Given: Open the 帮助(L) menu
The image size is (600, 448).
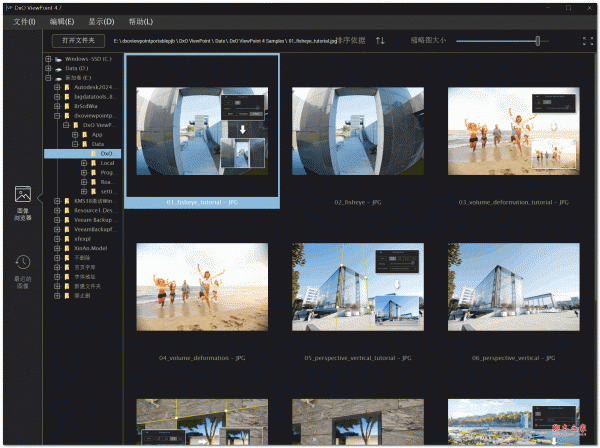Looking at the screenshot, I should point(141,22).
